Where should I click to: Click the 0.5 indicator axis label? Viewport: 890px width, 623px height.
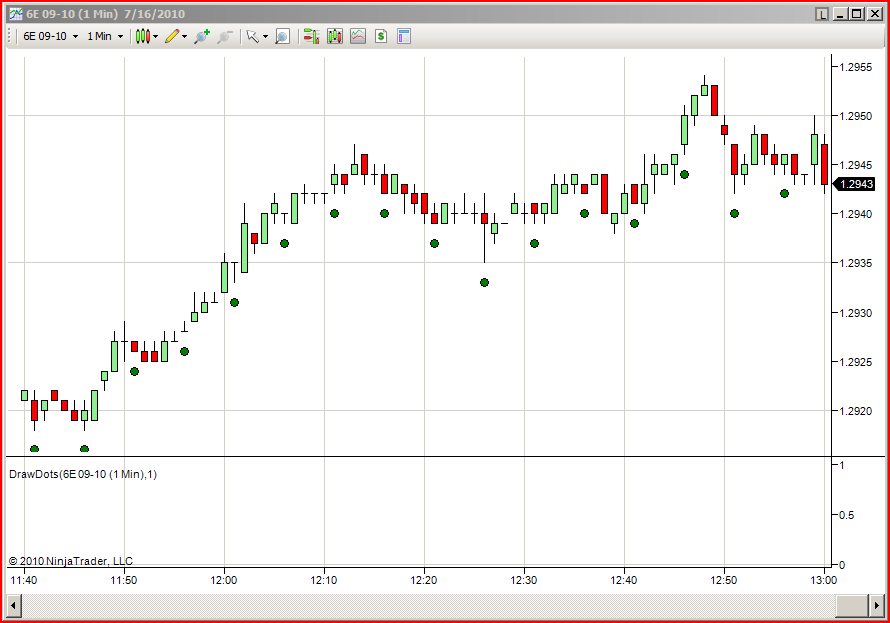(x=846, y=515)
